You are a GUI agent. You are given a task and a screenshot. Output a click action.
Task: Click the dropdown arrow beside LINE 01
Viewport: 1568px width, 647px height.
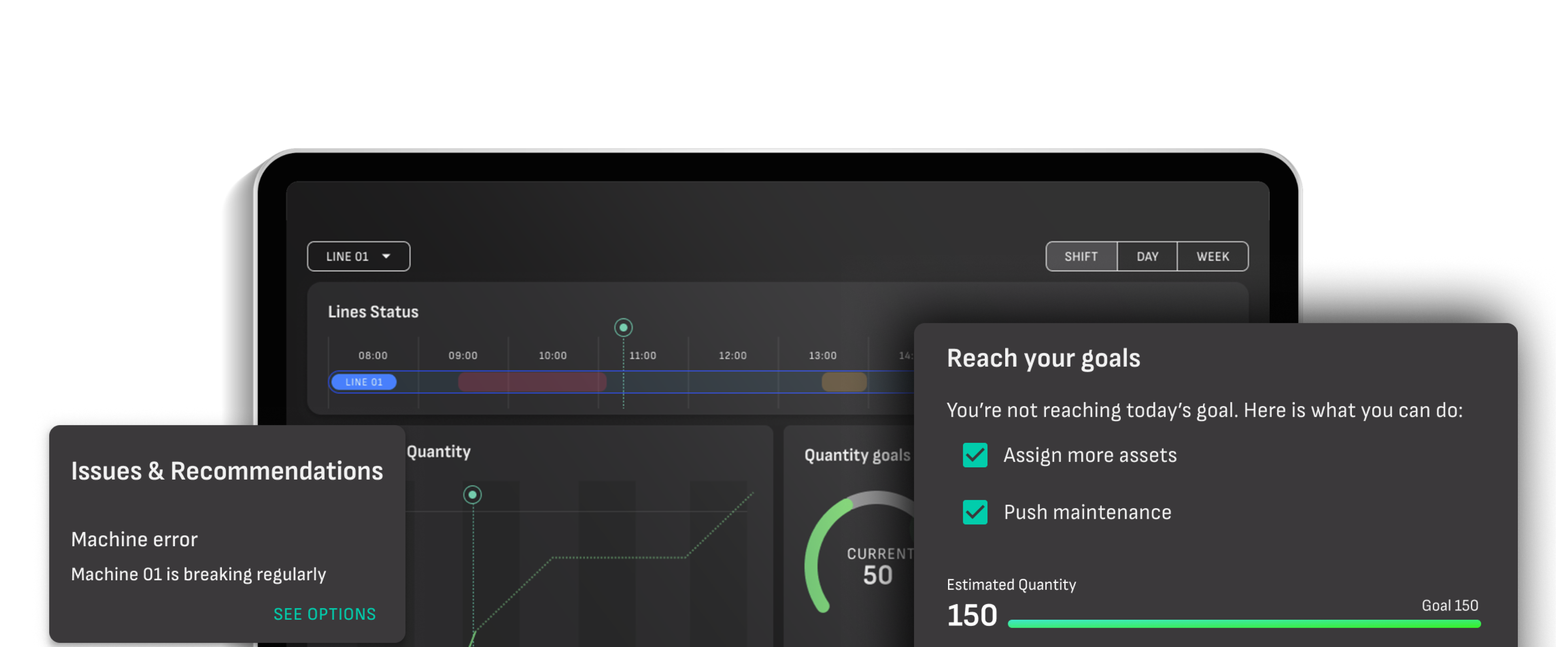386,256
